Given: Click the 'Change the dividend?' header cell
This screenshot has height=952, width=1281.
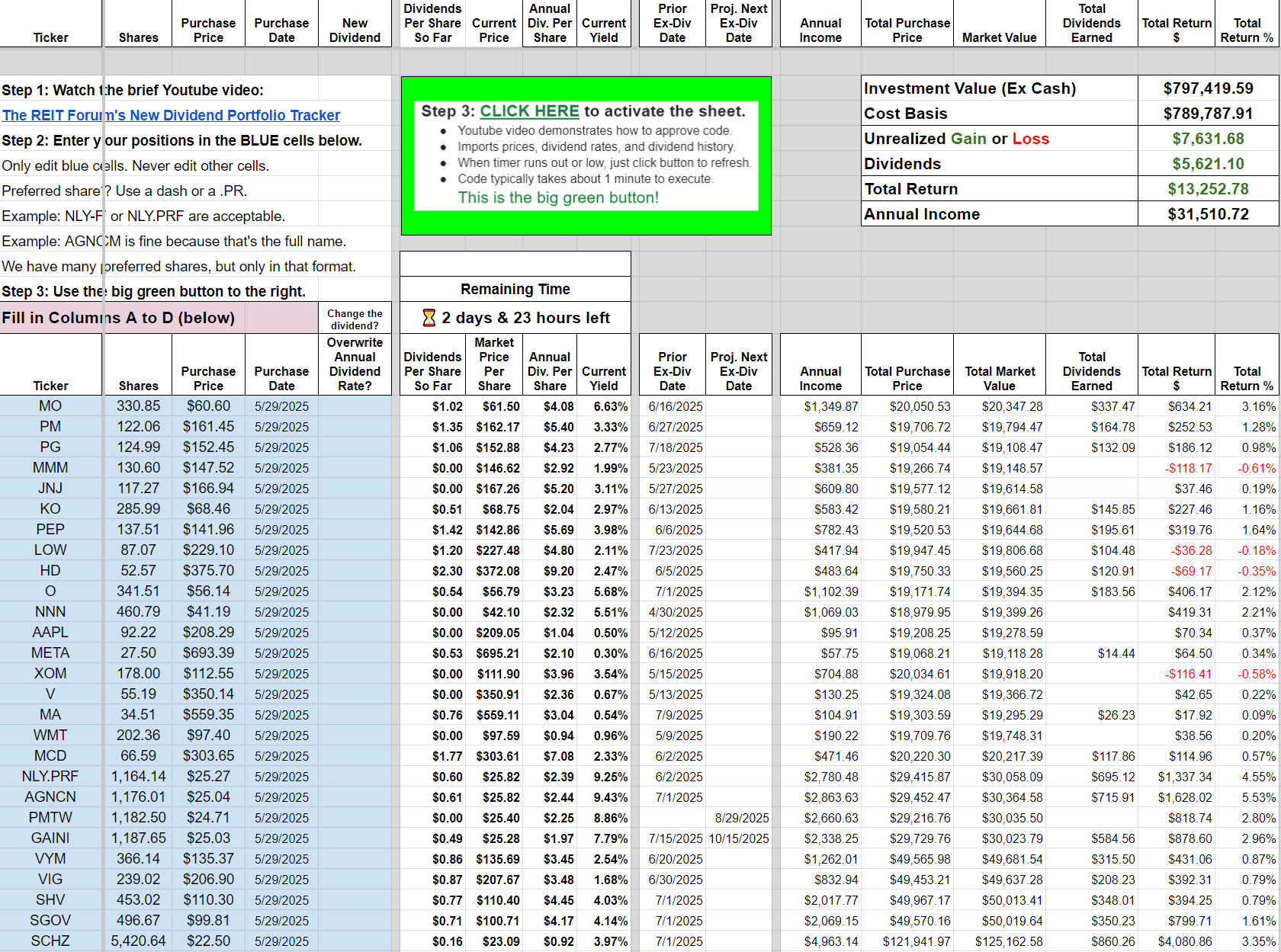Looking at the screenshot, I should click(x=355, y=319).
